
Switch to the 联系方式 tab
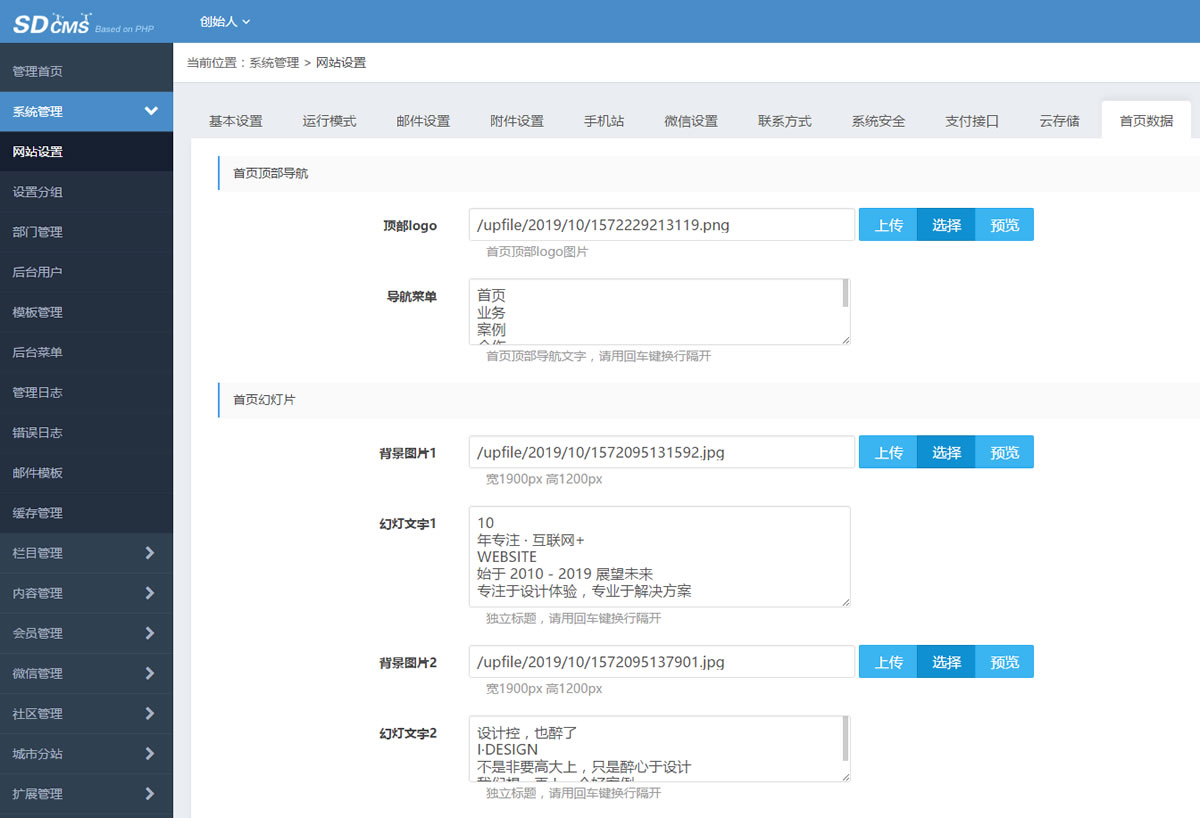(785, 121)
